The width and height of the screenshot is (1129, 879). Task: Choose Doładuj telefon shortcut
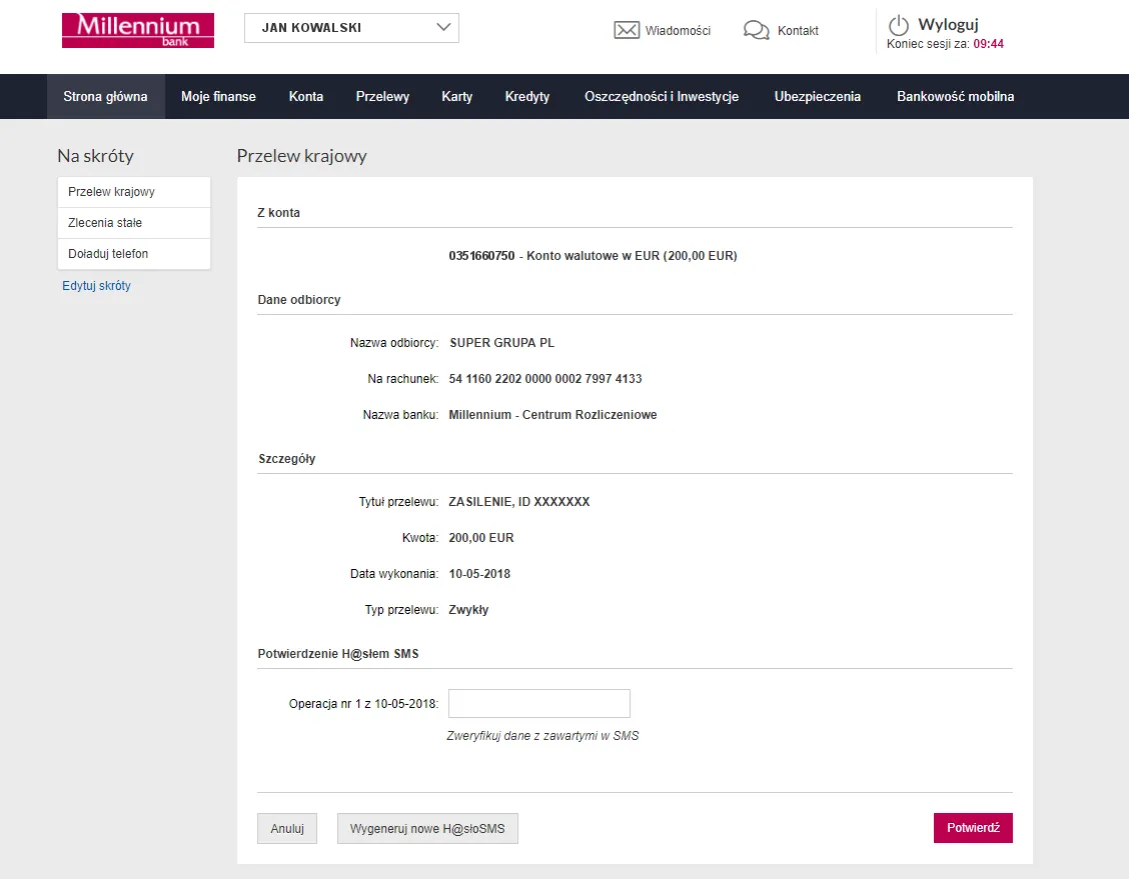point(108,254)
